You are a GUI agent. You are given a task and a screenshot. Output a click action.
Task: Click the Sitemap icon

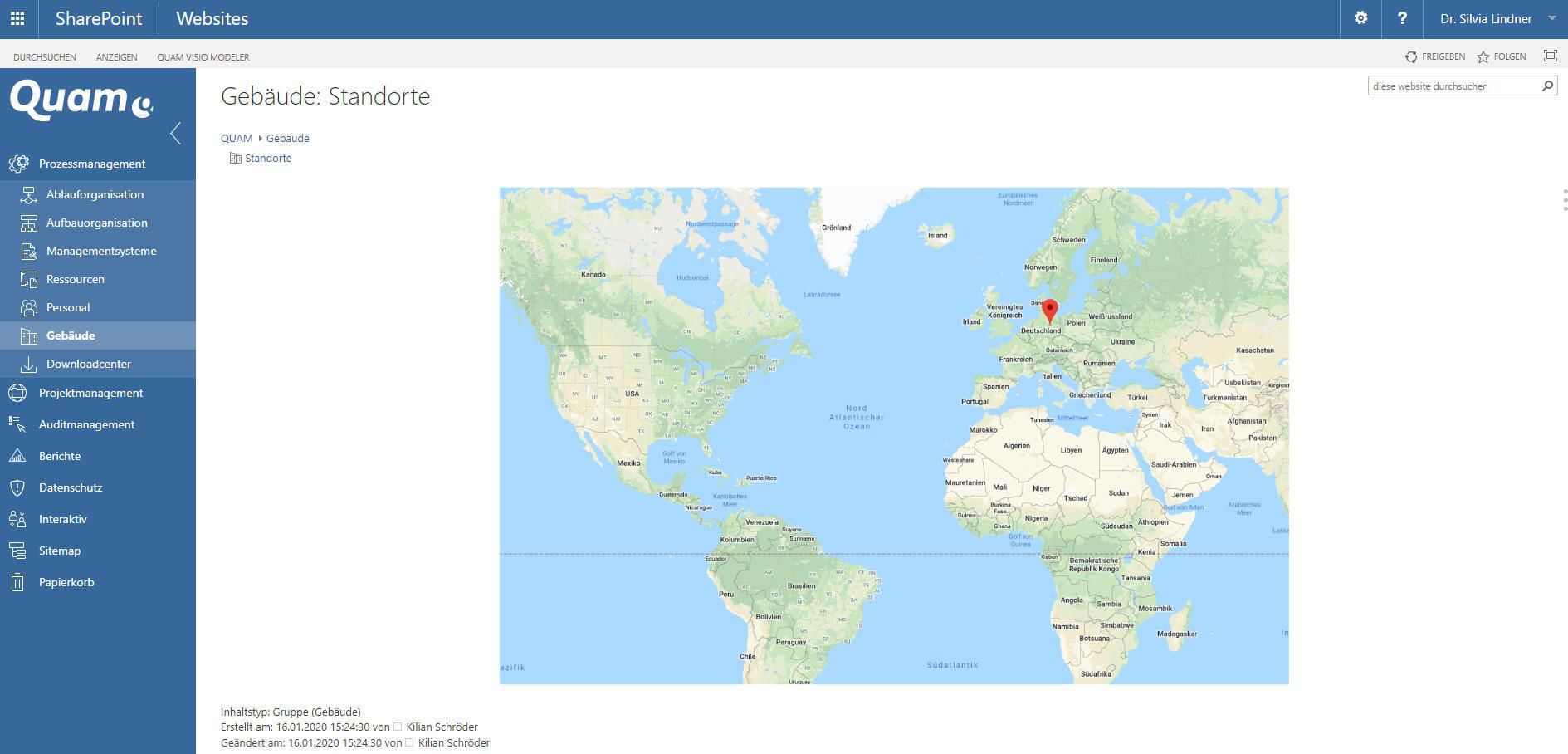coord(17,551)
